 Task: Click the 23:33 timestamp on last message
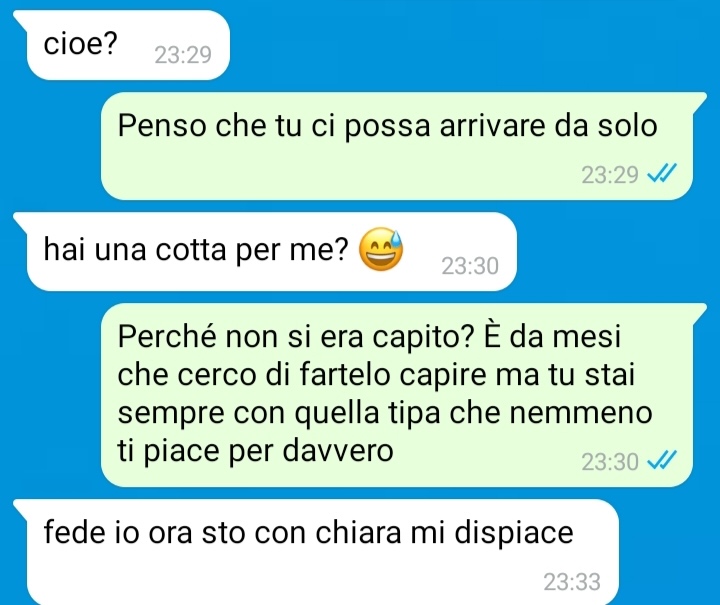[x=572, y=582]
